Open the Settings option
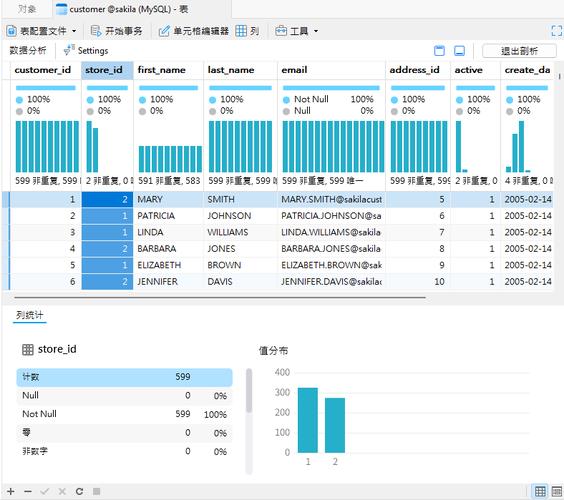 [86, 51]
